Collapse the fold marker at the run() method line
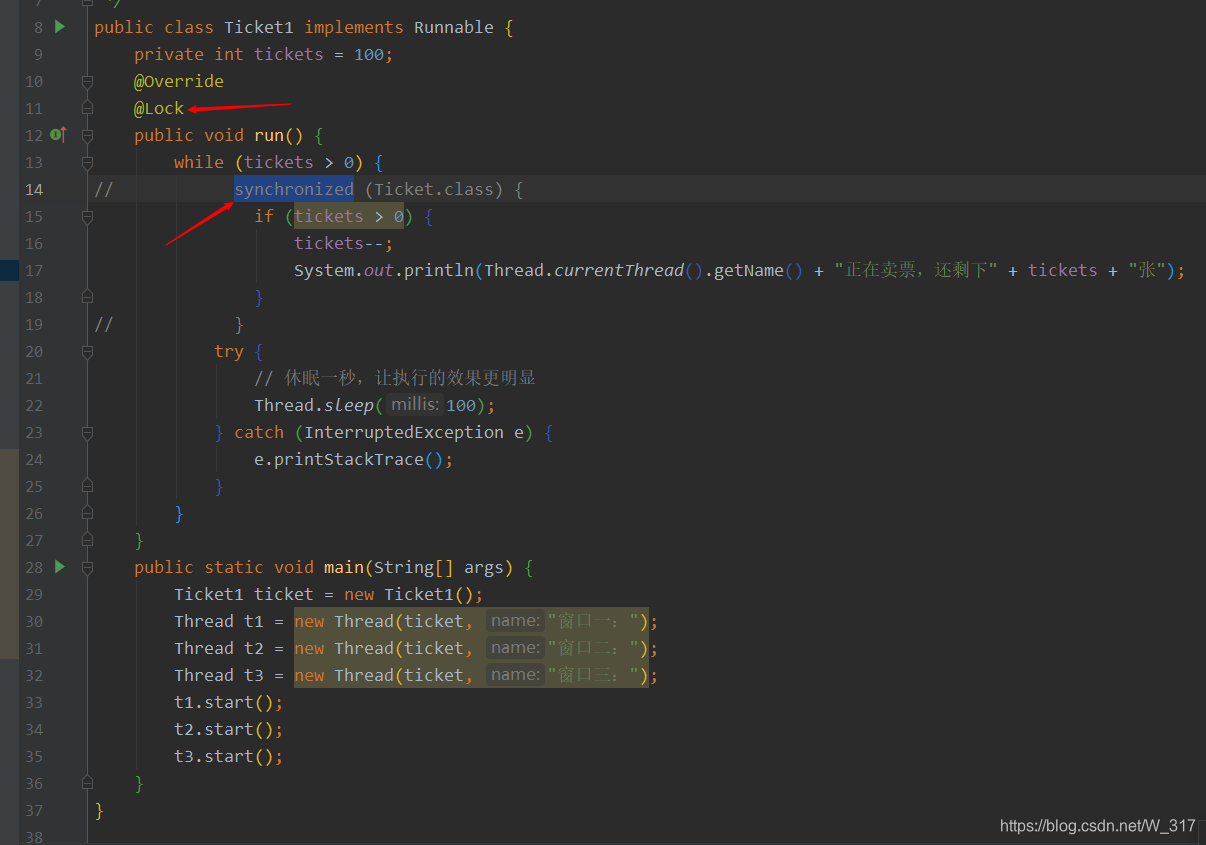This screenshot has height=845, width=1206. 87,135
